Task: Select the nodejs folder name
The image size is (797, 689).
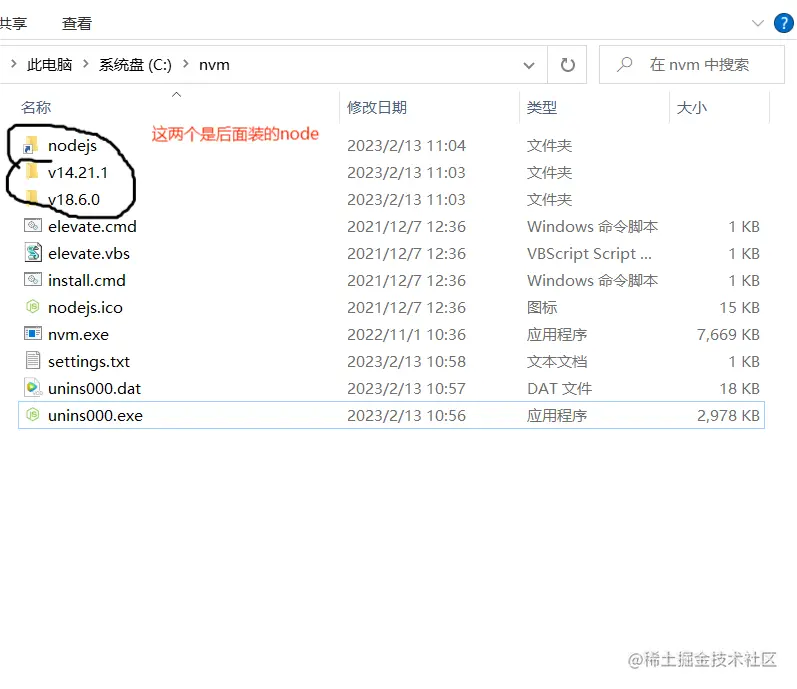Action: click(x=72, y=146)
